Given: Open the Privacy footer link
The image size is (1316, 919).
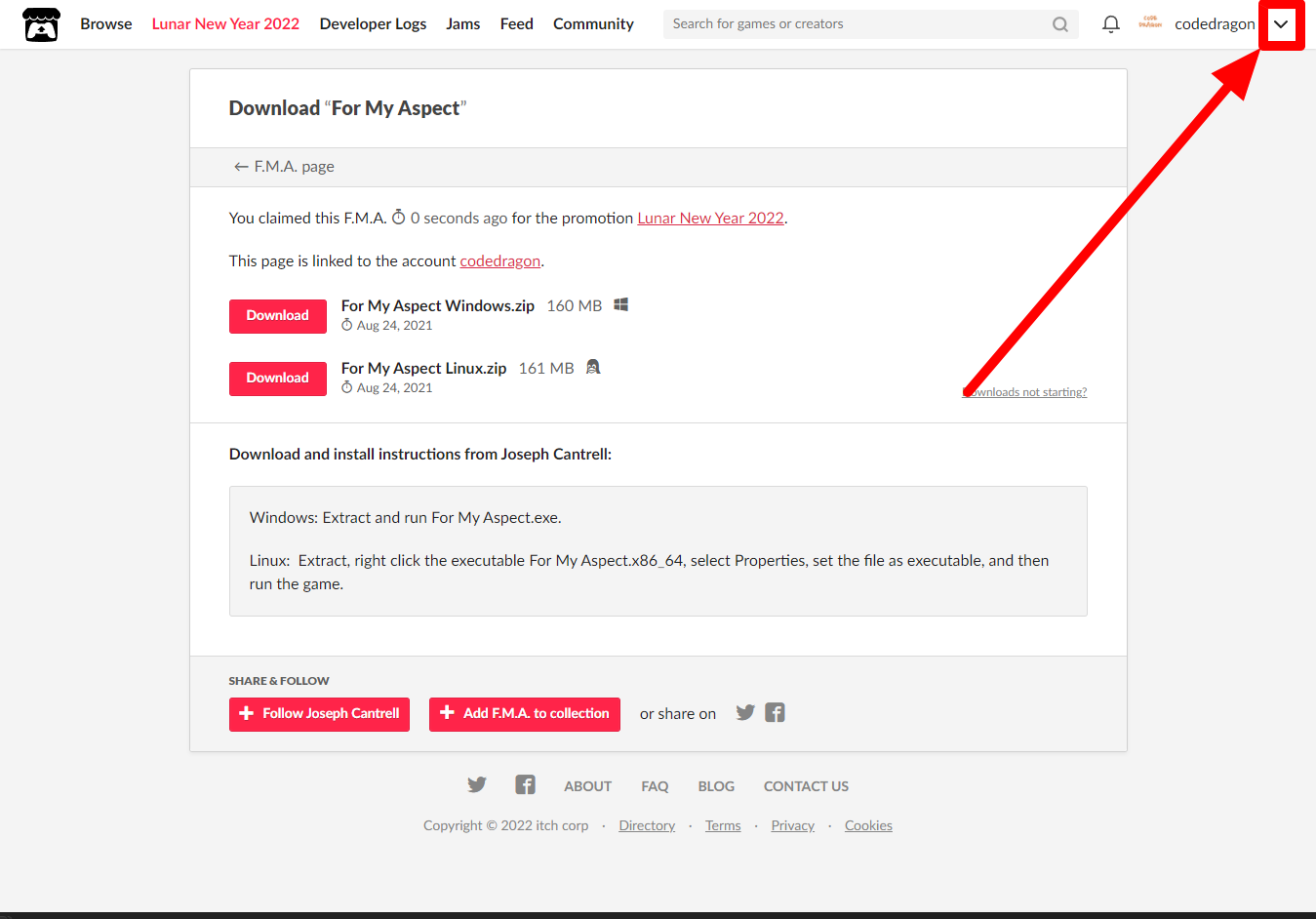Looking at the screenshot, I should 792,826.
